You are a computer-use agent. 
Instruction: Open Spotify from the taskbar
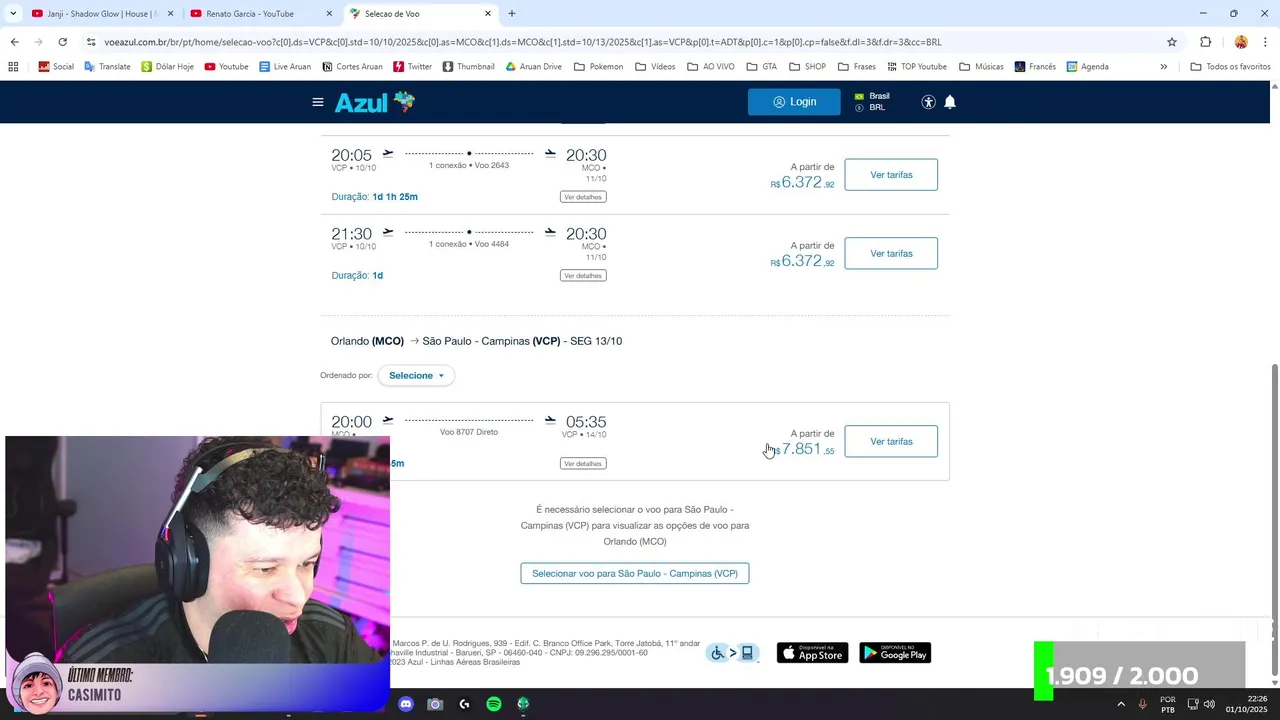click(x=494, y=704)
